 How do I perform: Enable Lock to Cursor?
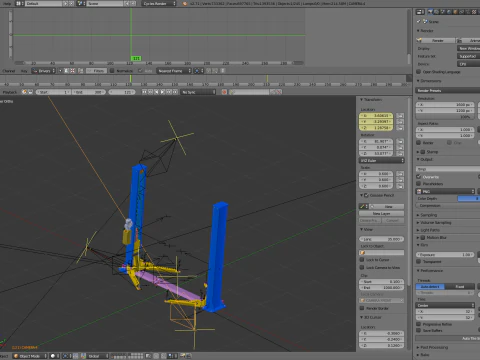click(x=362, y=260)
